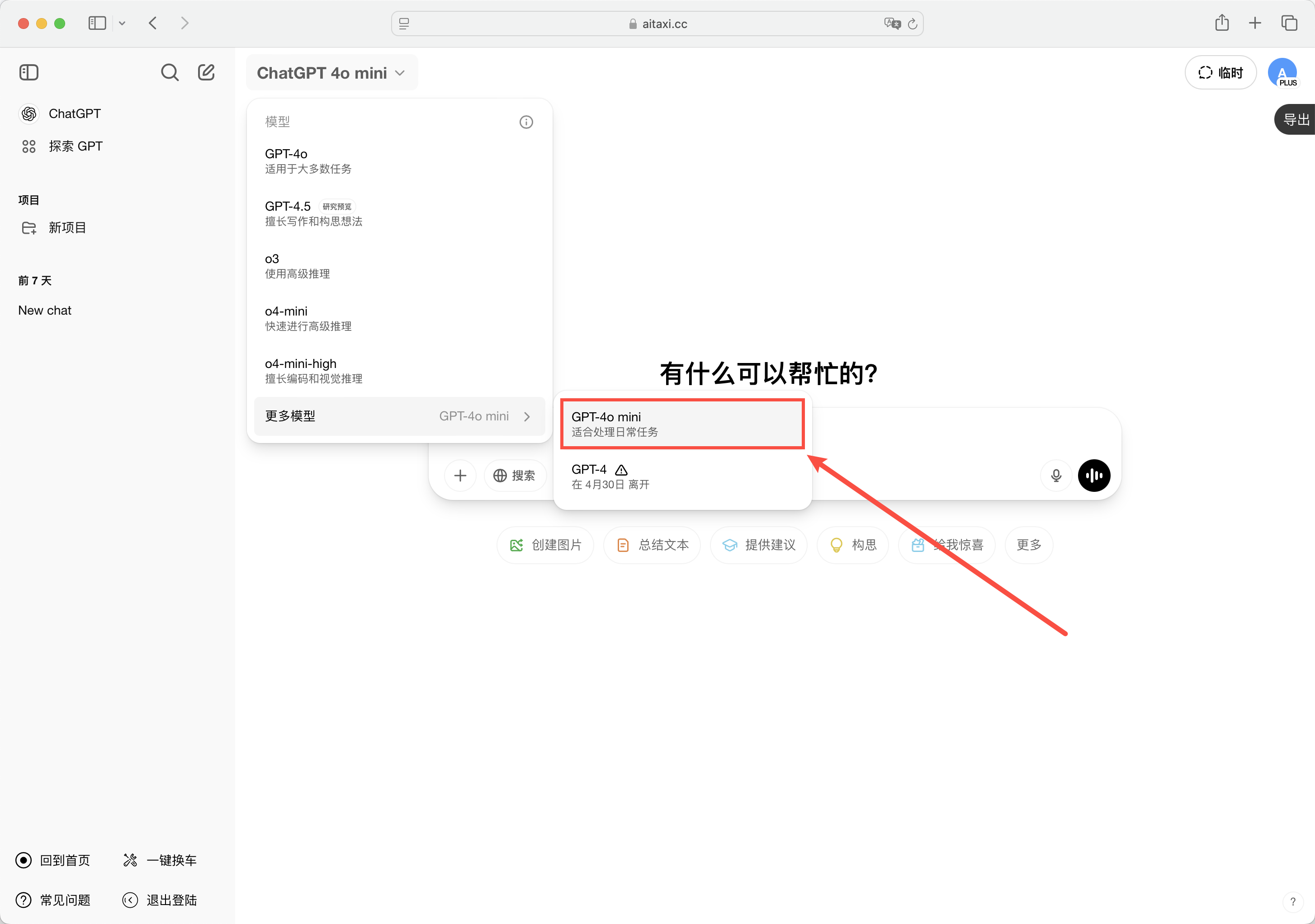Screen dimensions: 1315x924
Task: Expand ChatGPT 4o mini model dropdown
Action: (x=331, y=73)
